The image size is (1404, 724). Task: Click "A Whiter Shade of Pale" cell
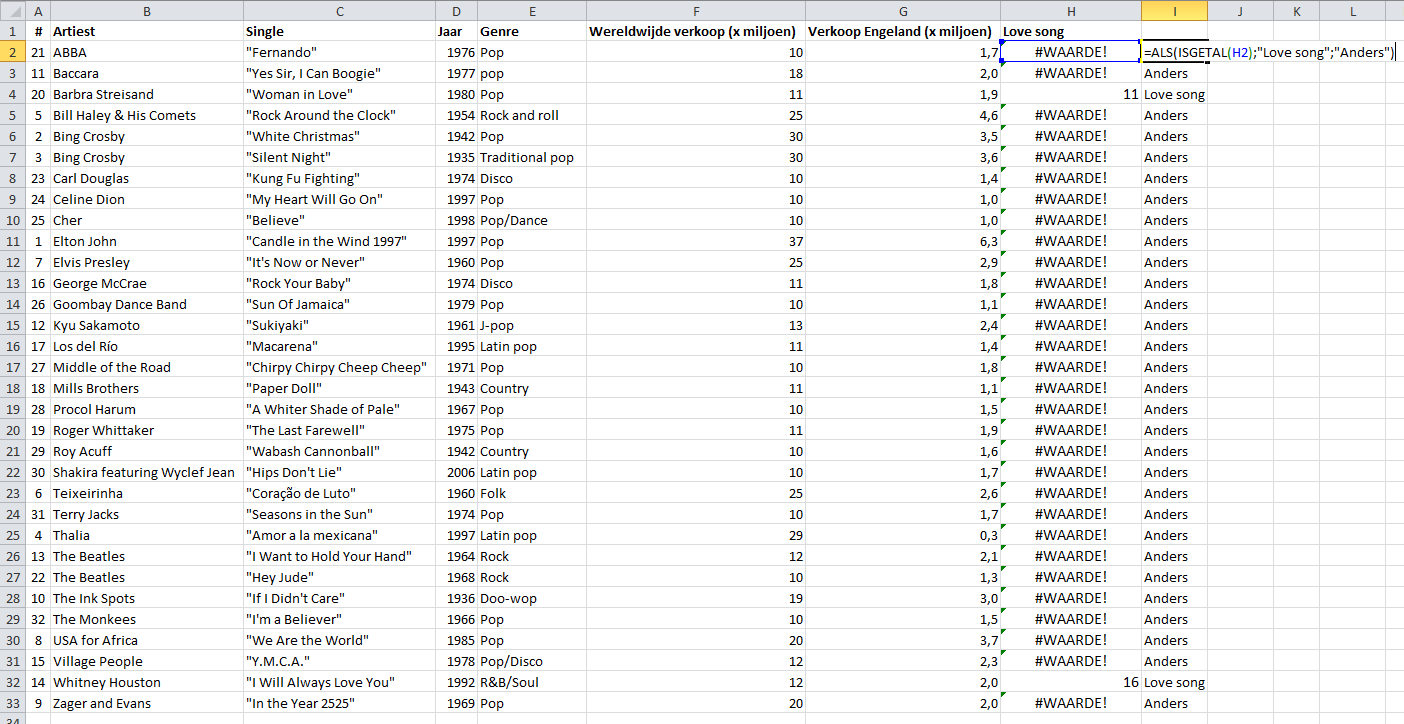click(x=339, y=409)
